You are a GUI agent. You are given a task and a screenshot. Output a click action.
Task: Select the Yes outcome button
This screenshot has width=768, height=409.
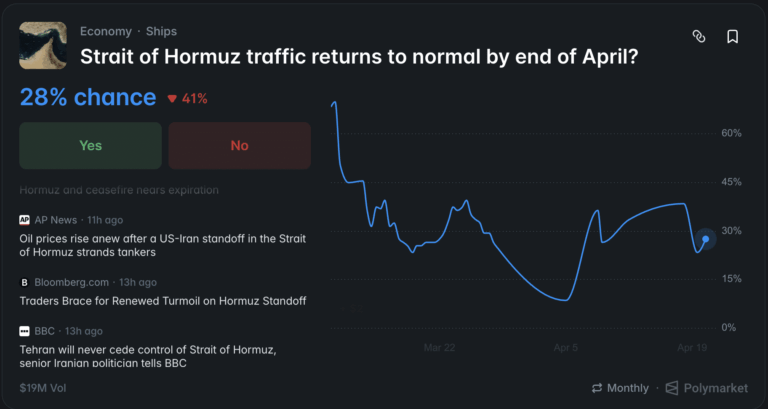[x=90, y=146]
